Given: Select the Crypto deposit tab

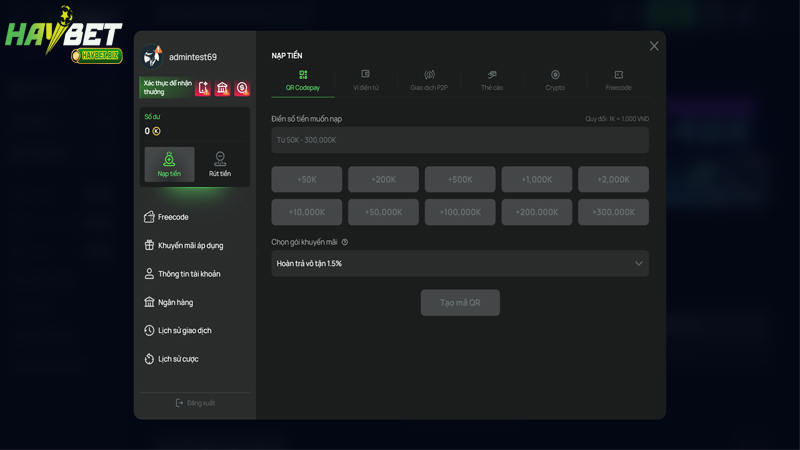Looking at the screenshot, I should (x=555, y=80).
